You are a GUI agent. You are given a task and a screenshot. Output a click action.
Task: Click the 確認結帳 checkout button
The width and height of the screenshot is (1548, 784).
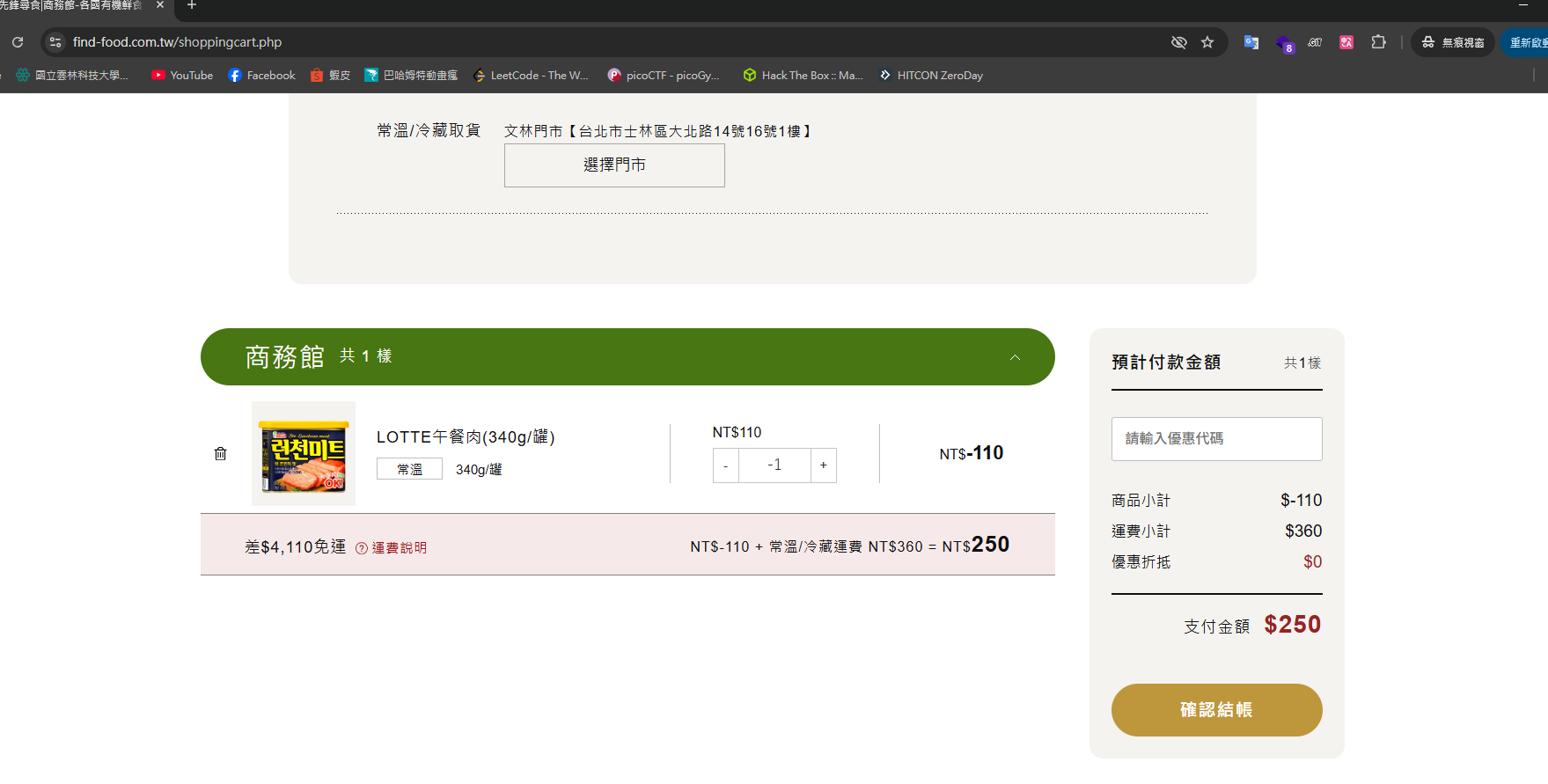click(1217, 710)
